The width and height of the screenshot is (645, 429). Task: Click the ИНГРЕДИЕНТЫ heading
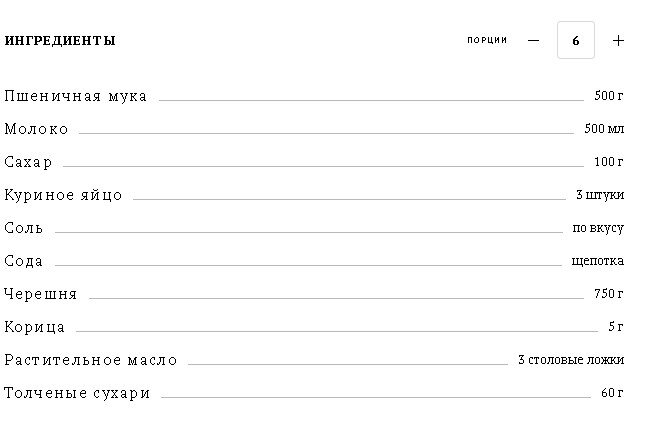click(x=60, y=41)
